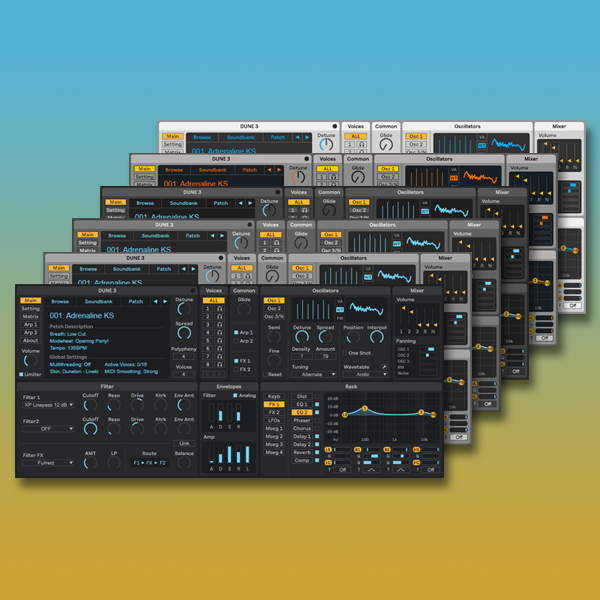The height and width of the screenshot is (600, 600).
Task: Click EQ node 1 on the curve
Action: pyautogui.click(x=365, y=408)
